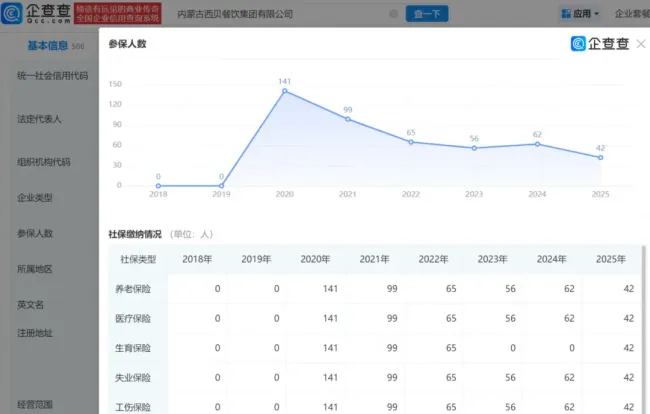The width and height of the screenshot is (650, 414).
Task: Click the Qcc.com logo in header
Action: (x=36, y=13)
